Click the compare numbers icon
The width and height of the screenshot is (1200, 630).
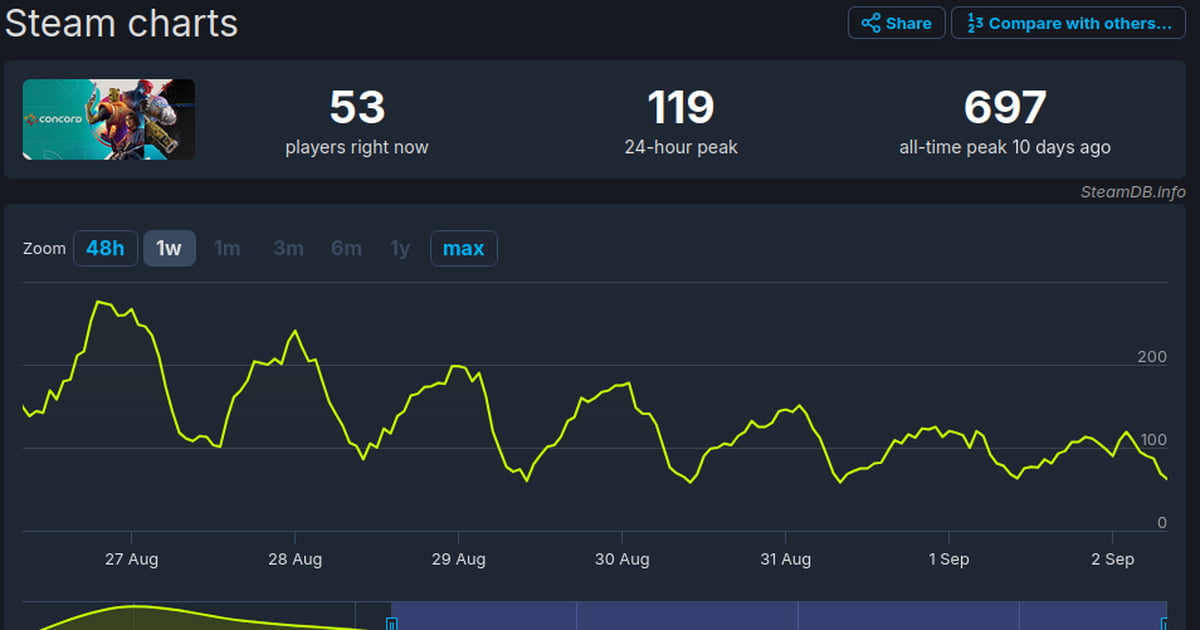pos(974,23)
